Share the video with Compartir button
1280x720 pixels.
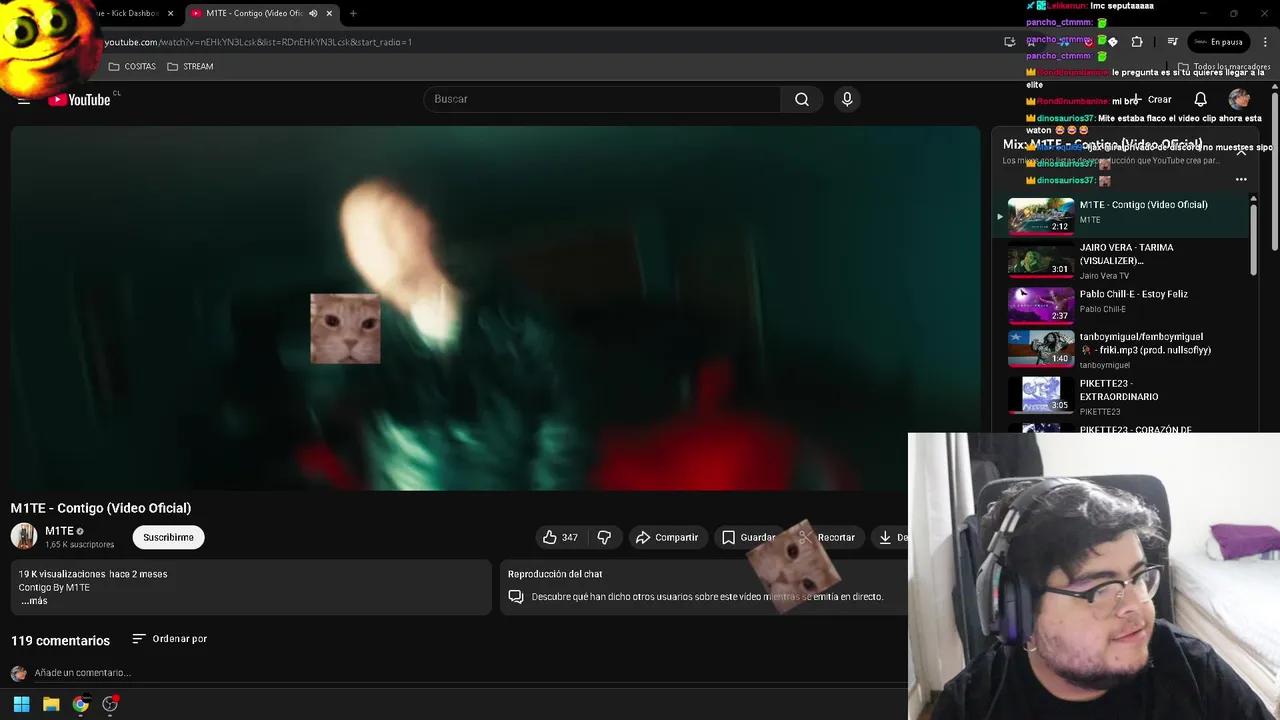click(667, 537)
